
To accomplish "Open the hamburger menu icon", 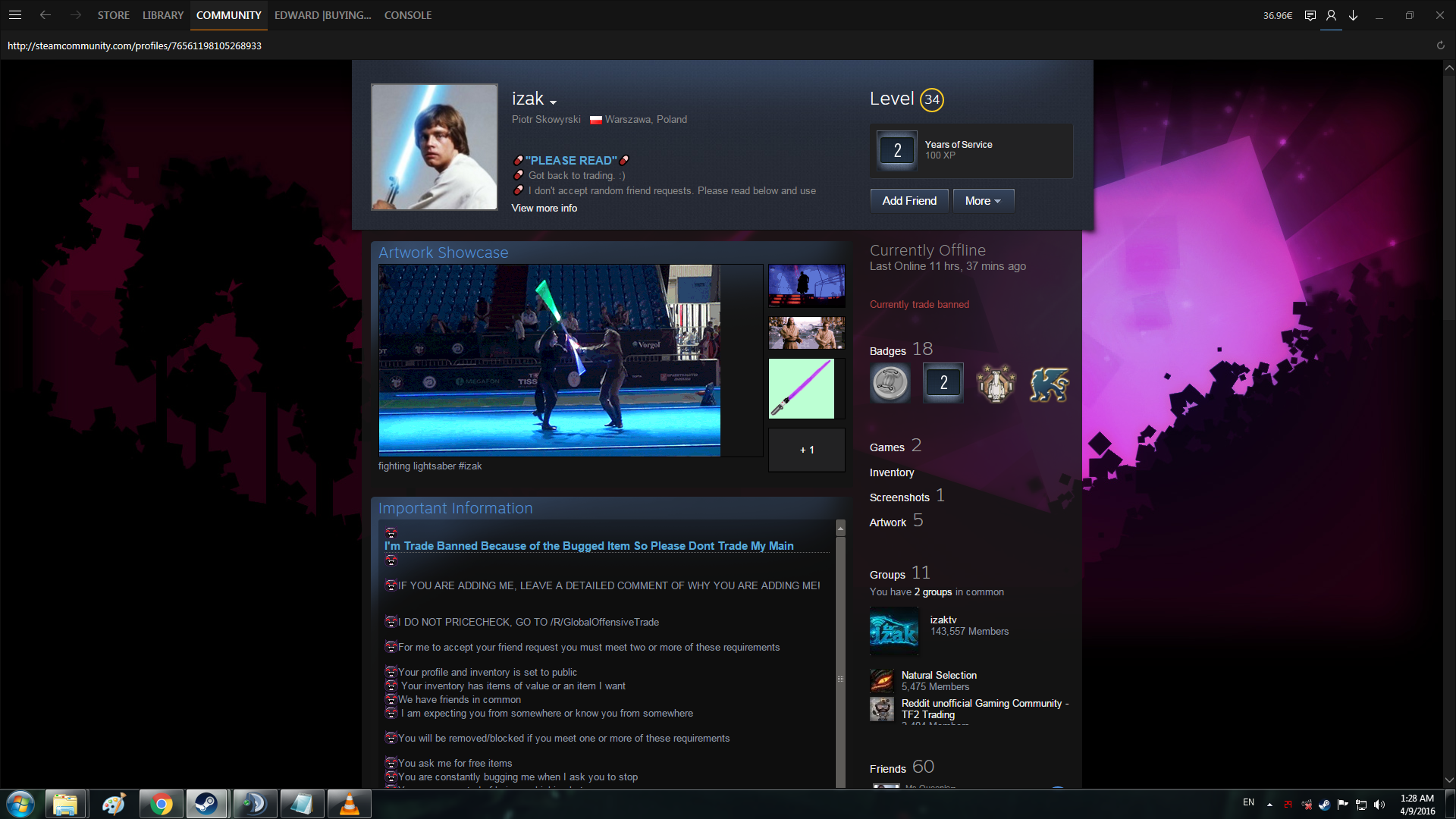I will [15, 15].
